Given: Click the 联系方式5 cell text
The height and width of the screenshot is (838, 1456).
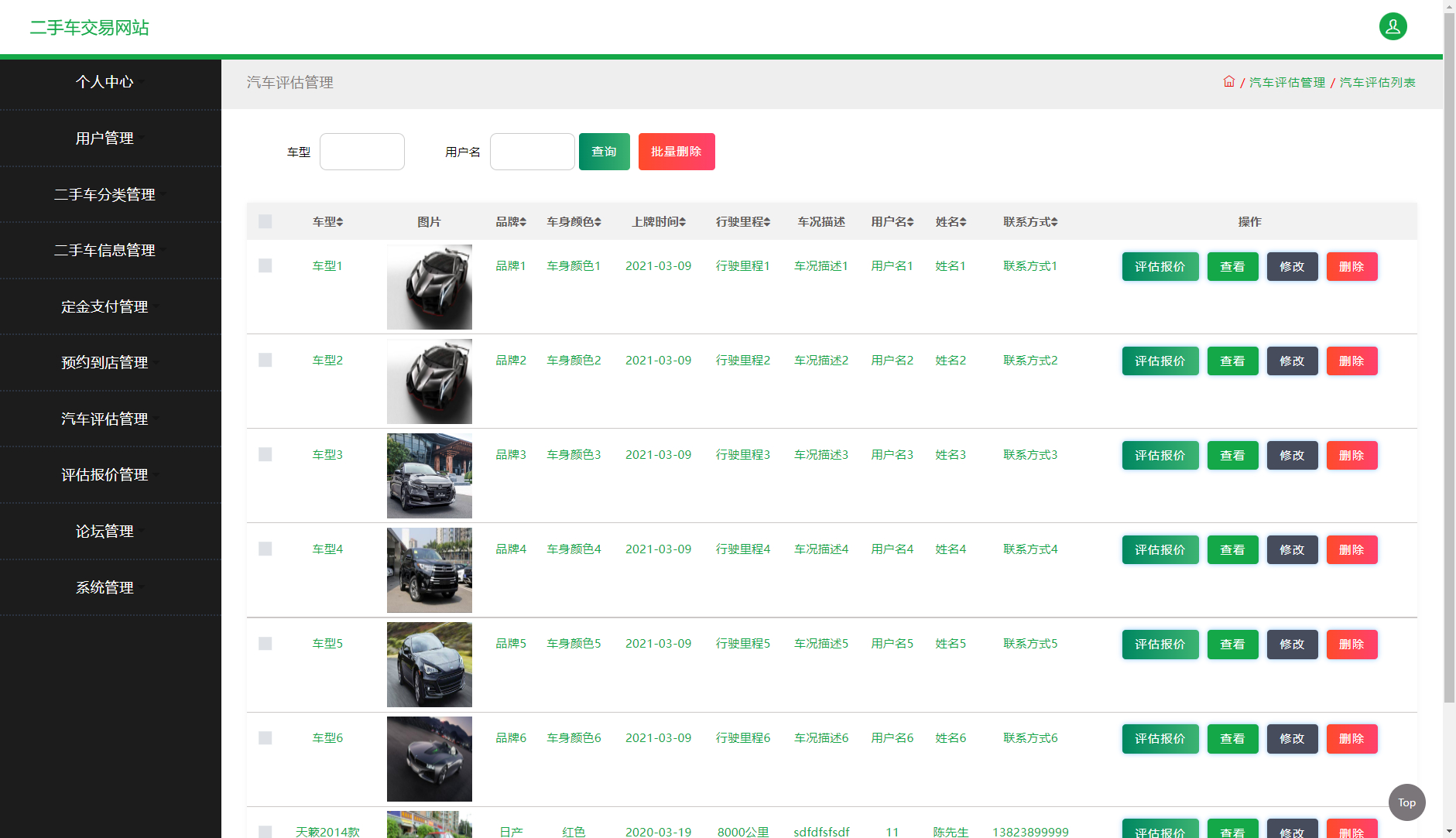Looking at the screenshot, I should [x=1030, y=643].
